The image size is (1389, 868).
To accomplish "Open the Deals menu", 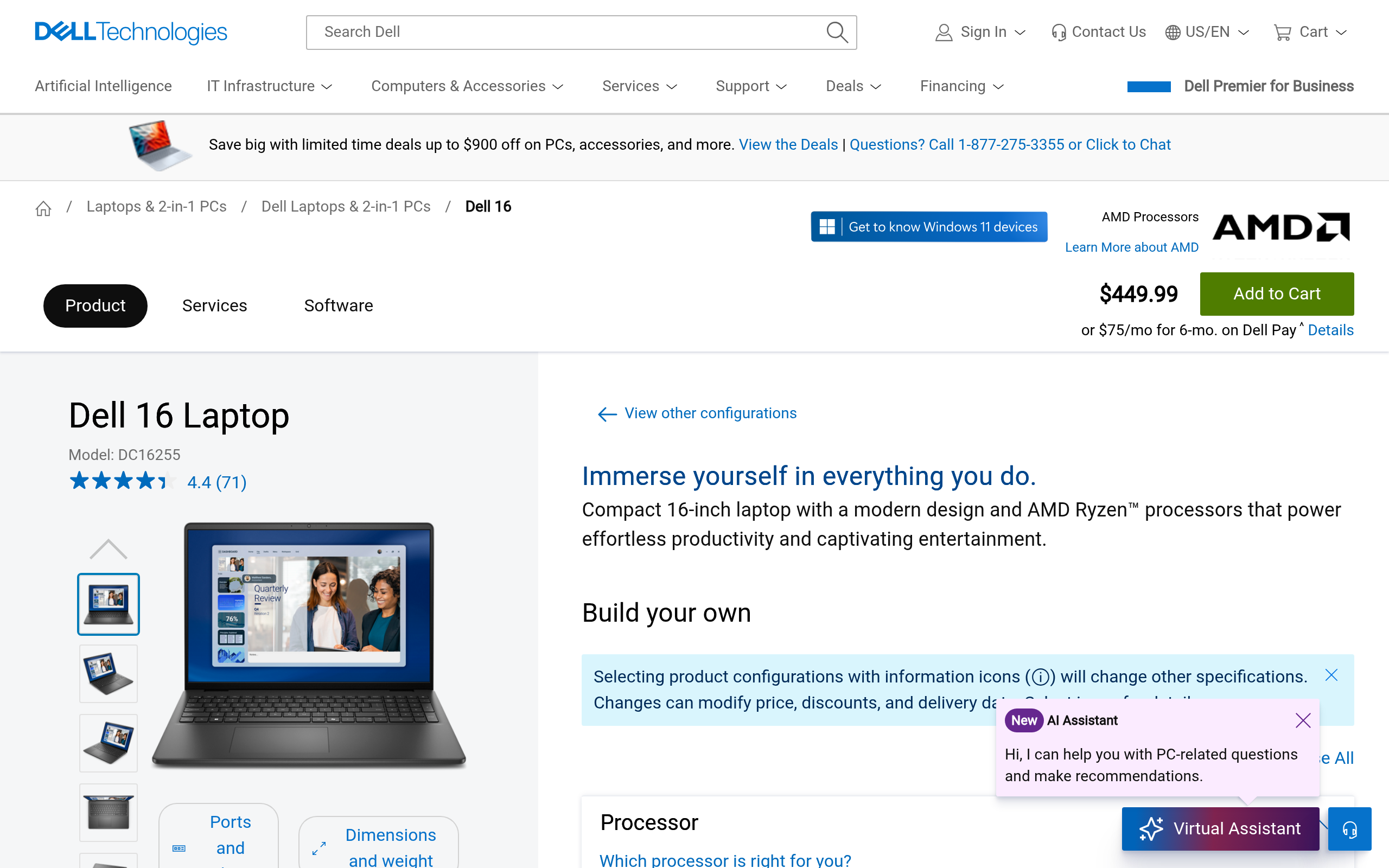I will pyautogui.click(x=853, y=86).
